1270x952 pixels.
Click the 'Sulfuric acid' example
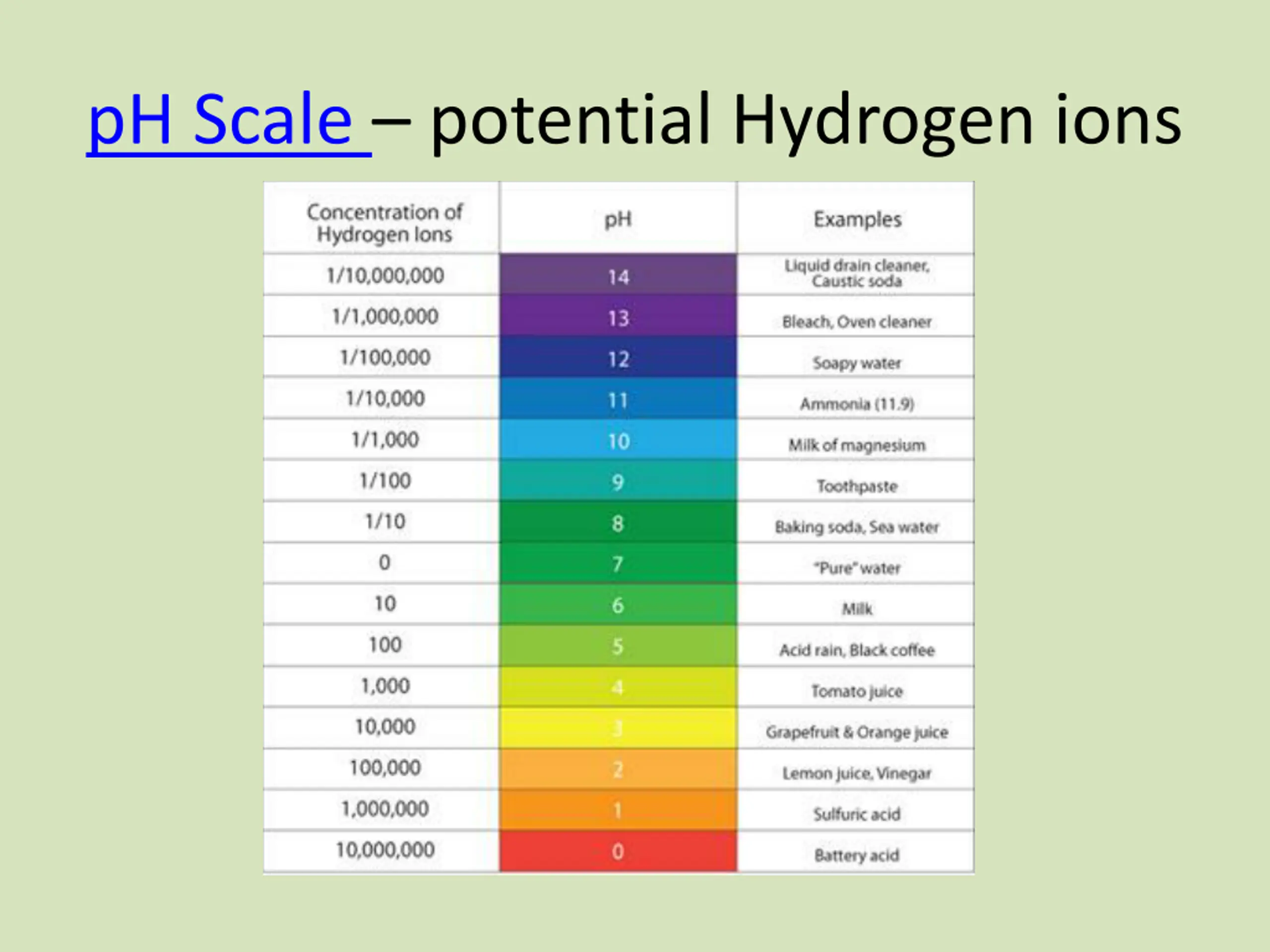pos(857,814)
